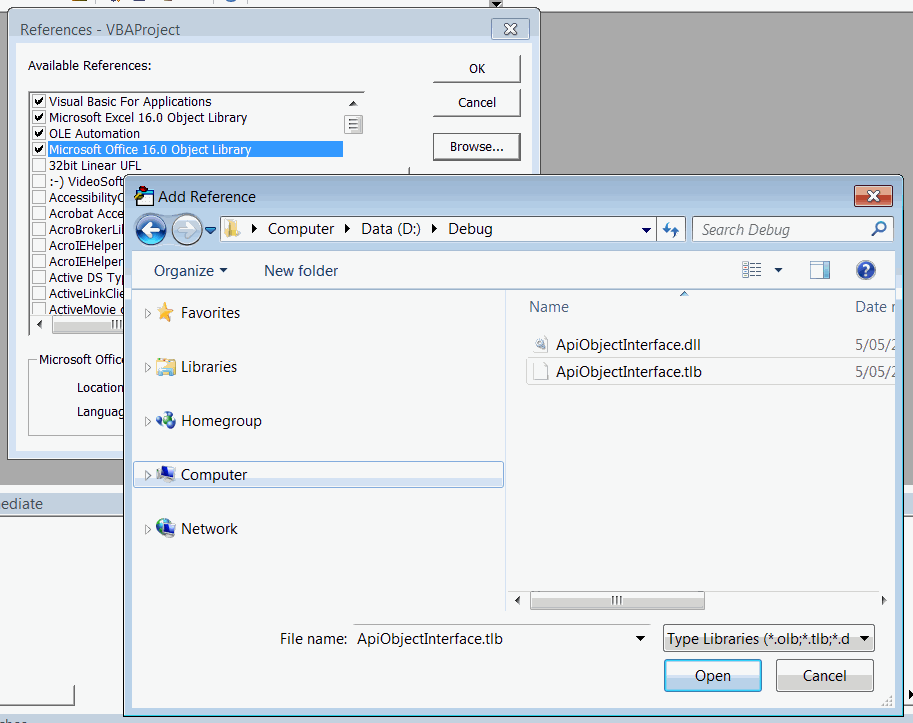Click the Browse... button
This screenshot has height=723, width=913.
(x=477, y=147)
